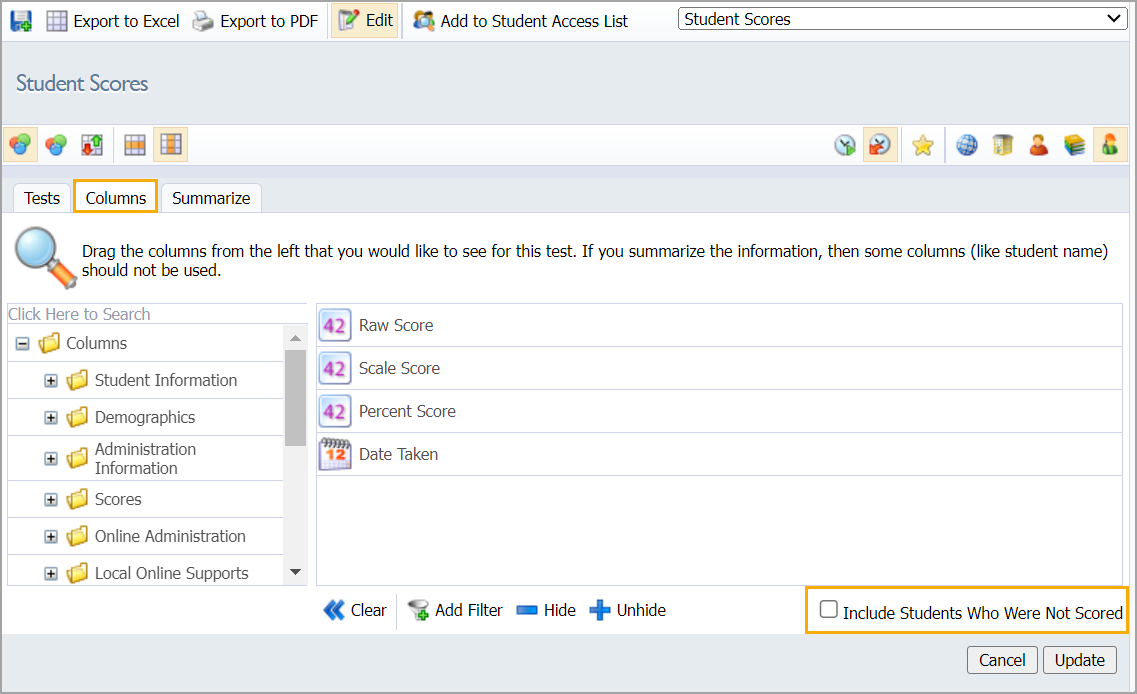
Task: Collapse the root Columns folder
Action: pos(23,344)
